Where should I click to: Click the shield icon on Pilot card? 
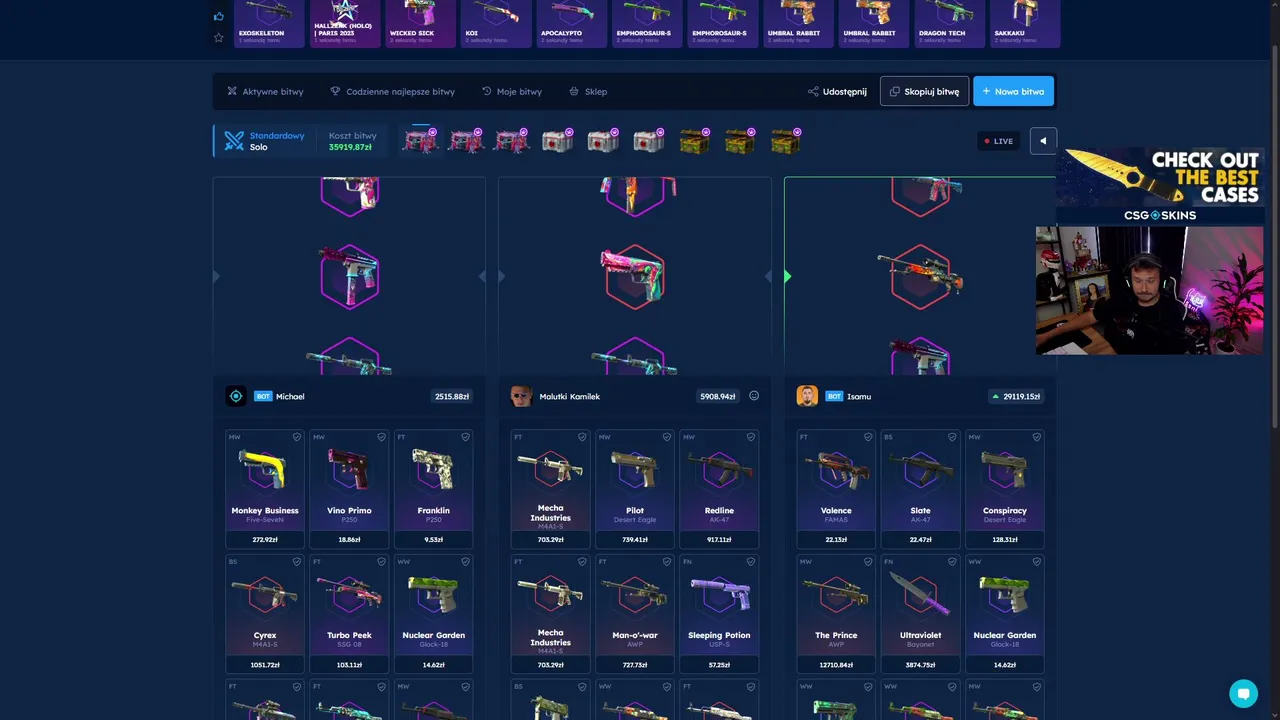[667, 437]
